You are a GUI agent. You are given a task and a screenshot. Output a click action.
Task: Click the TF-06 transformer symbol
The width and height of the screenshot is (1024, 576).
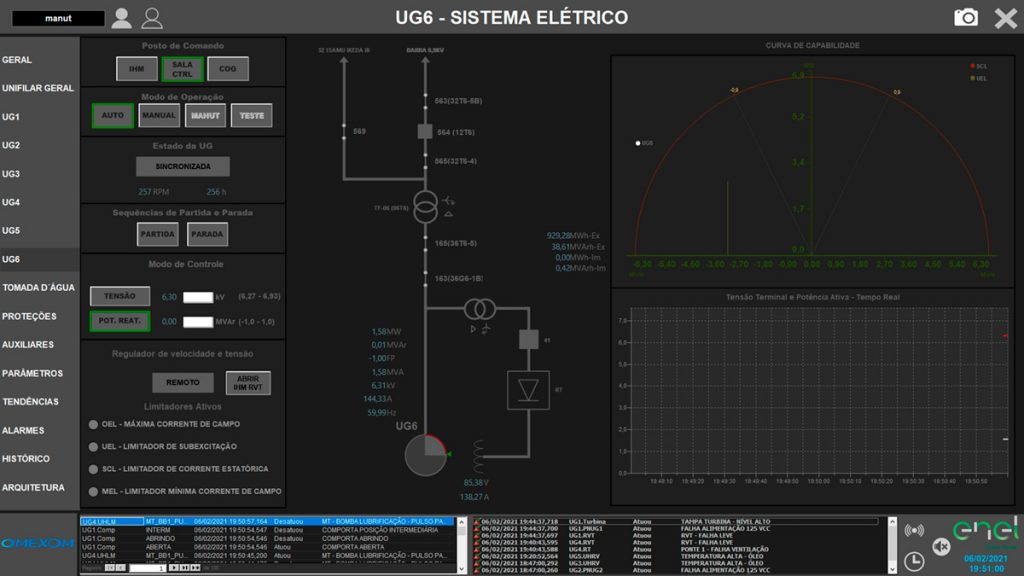pos(425,207)
